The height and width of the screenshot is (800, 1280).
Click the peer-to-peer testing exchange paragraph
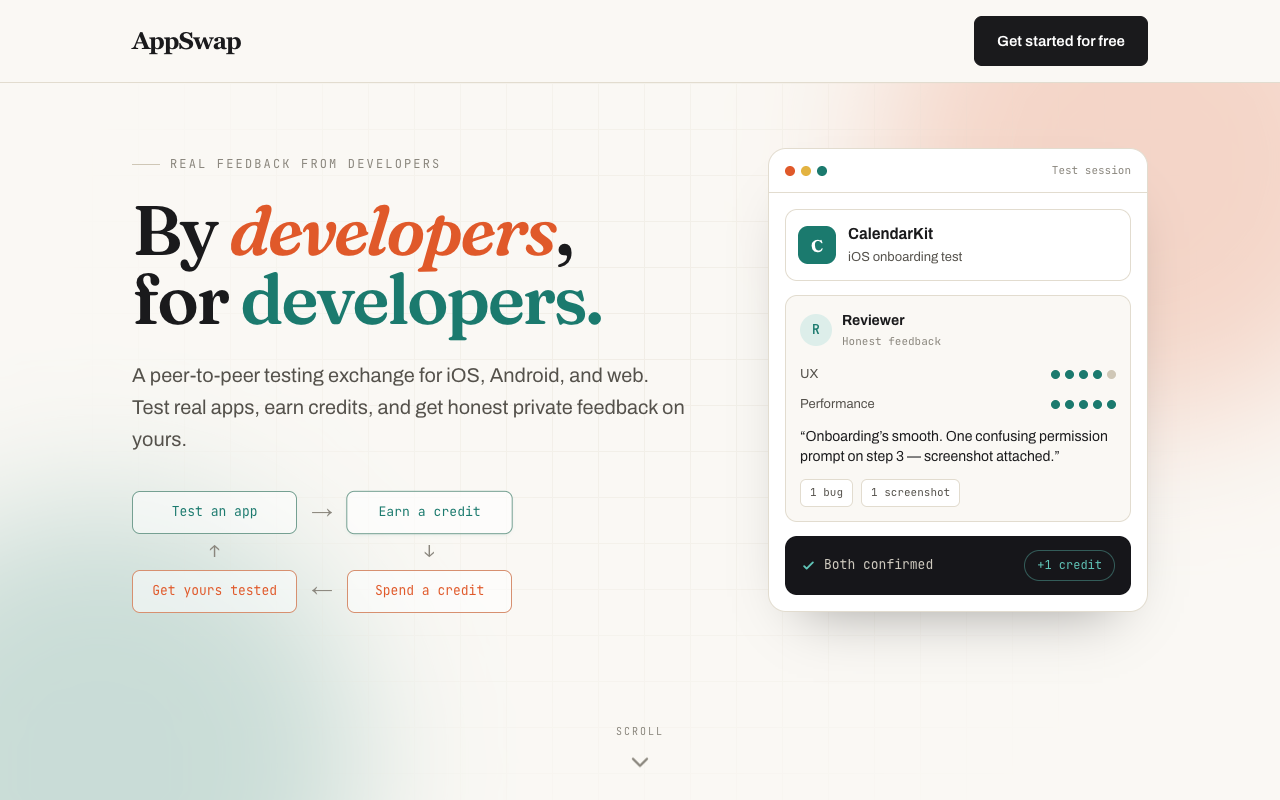[408, 407]
